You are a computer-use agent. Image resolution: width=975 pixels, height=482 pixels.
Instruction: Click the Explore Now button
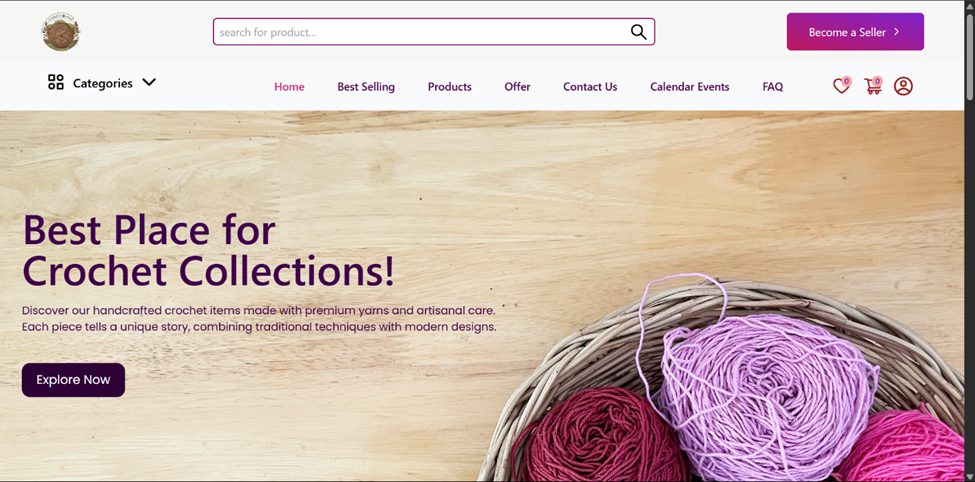(73, 380)
